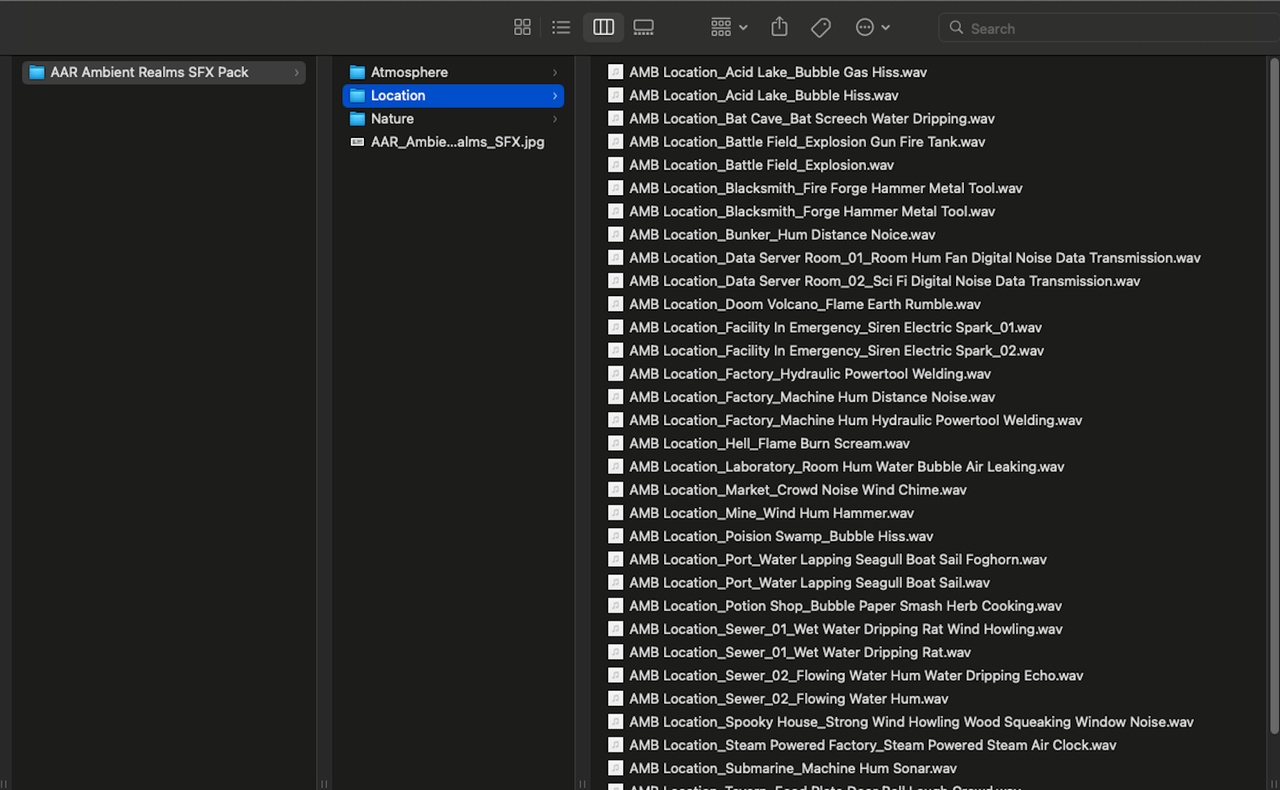
Task: Open the Nature folder
Action: (453, 118)
